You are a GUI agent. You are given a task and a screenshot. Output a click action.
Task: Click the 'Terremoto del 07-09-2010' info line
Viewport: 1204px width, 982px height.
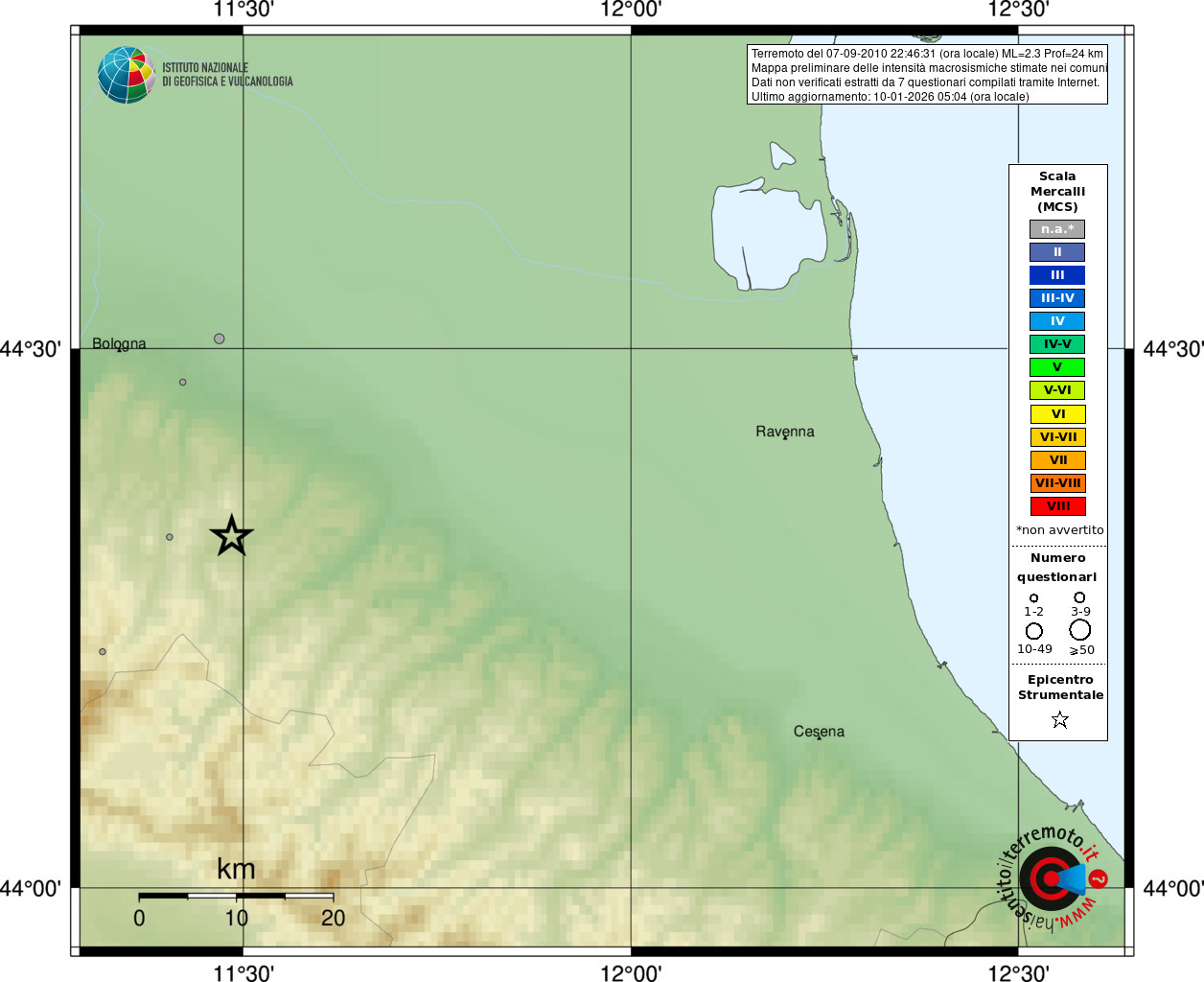coord(927,54)
